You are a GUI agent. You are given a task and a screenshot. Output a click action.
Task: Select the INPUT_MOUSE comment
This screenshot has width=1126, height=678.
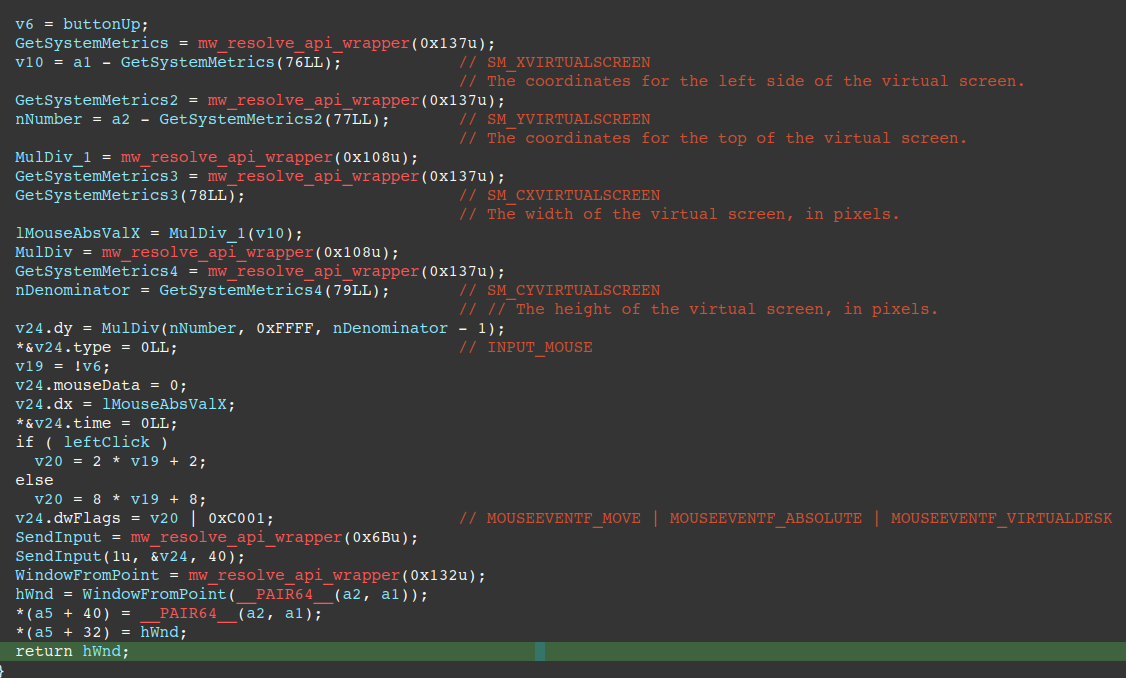click(x=541, y=347)
